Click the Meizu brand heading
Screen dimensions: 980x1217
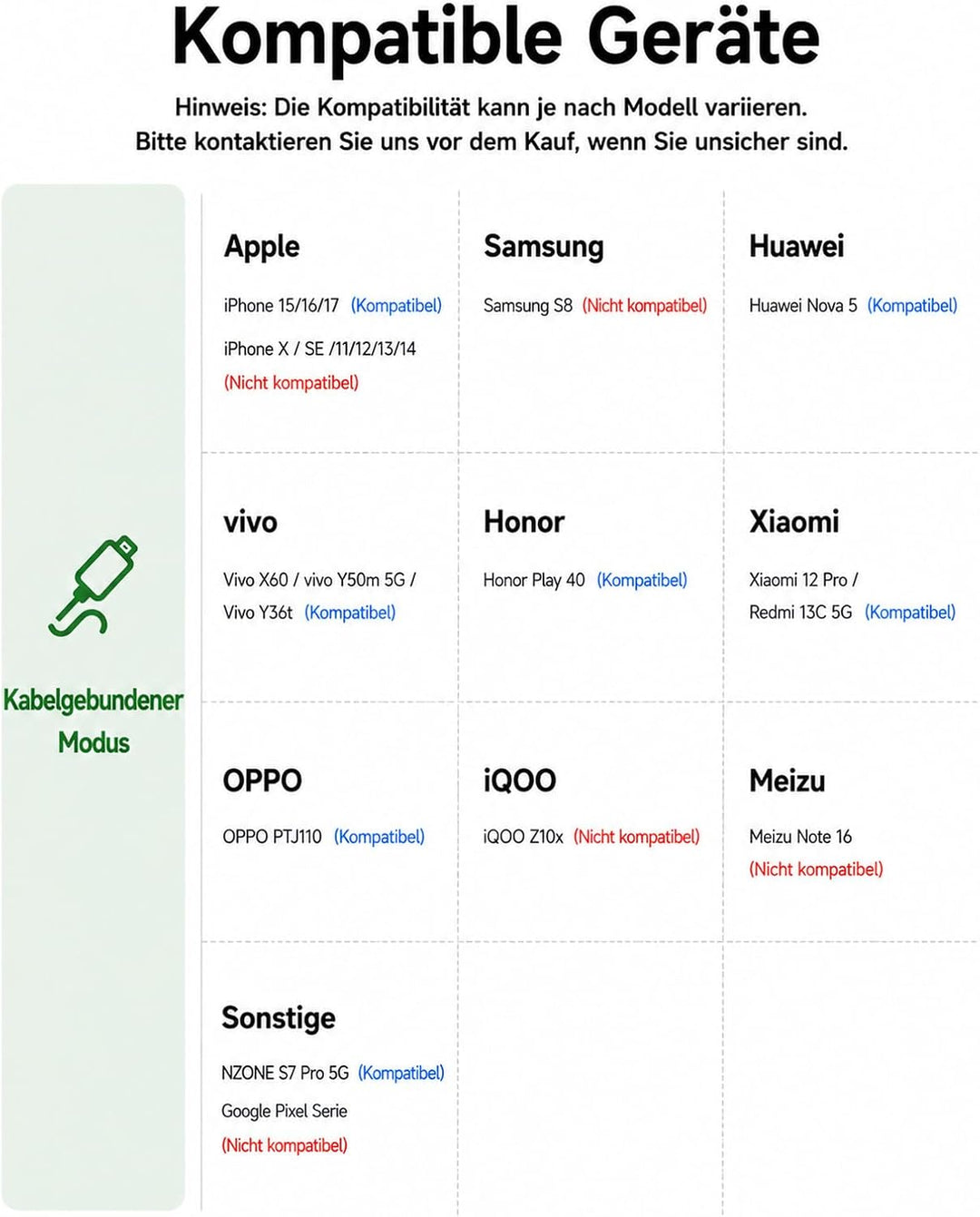pos(787,780)
